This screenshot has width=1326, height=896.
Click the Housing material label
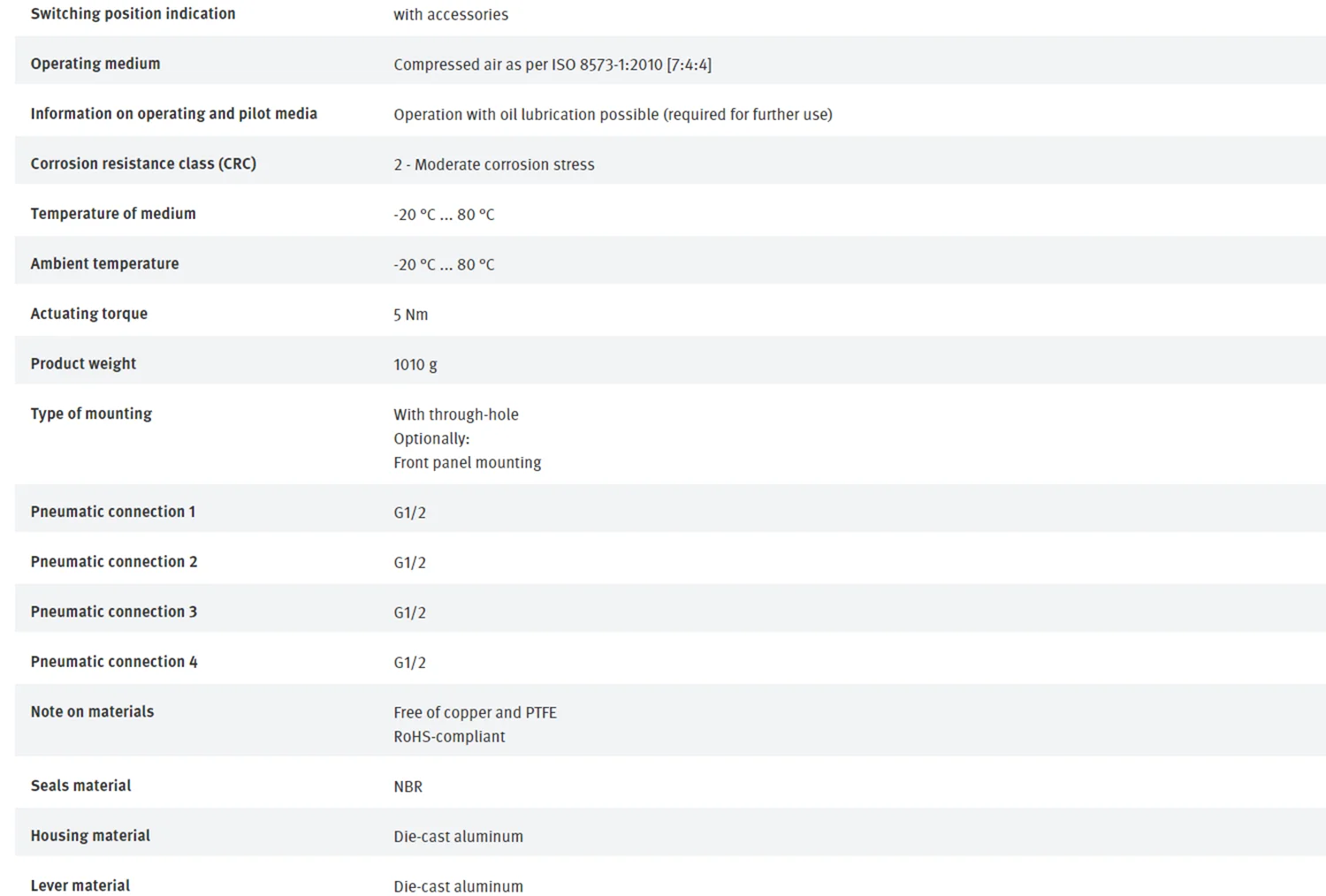tap(90, 835)
